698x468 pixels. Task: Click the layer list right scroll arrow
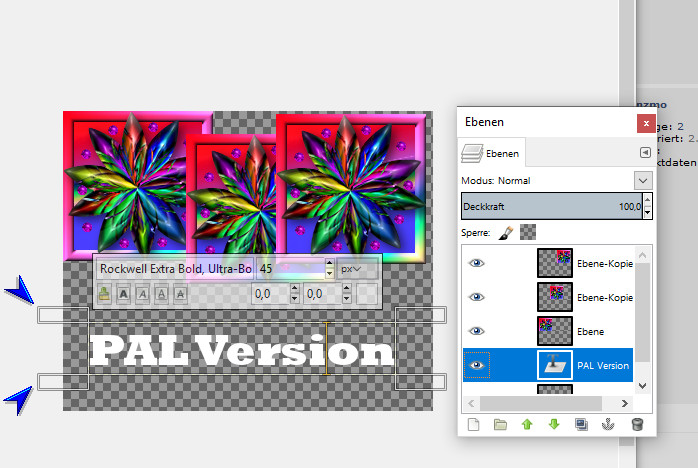(x=625, y=403)
